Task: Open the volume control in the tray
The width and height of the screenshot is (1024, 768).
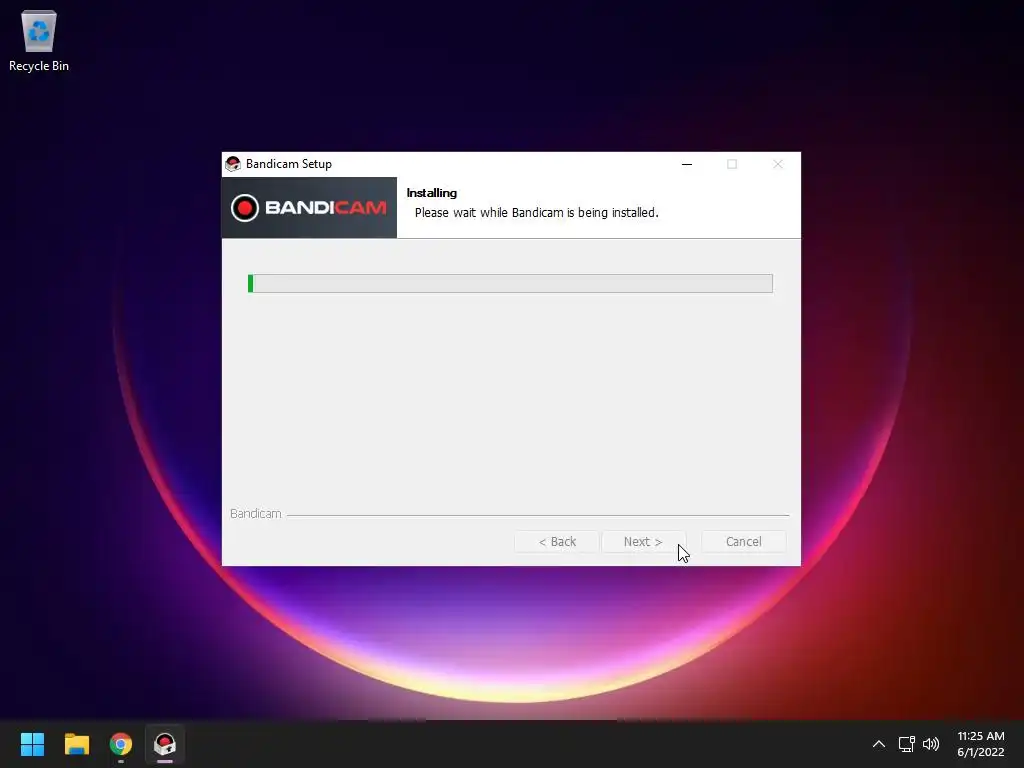Action: (x=931, y=744)
